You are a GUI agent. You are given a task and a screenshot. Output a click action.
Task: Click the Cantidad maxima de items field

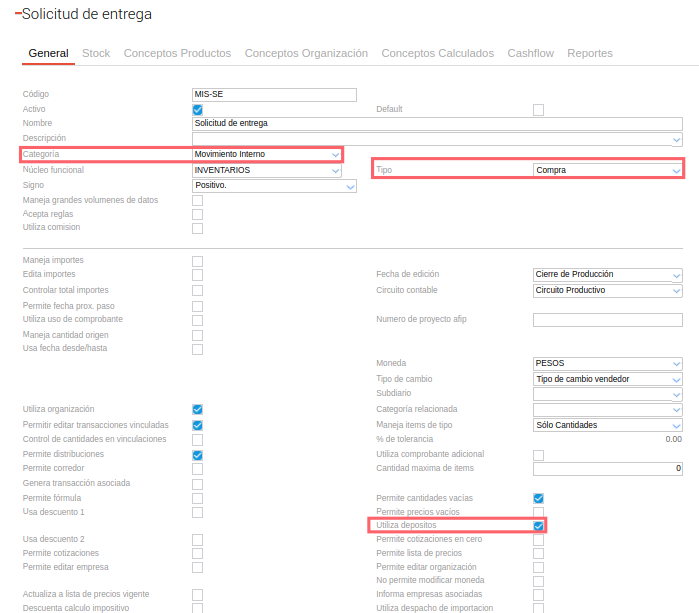(607, 469)
